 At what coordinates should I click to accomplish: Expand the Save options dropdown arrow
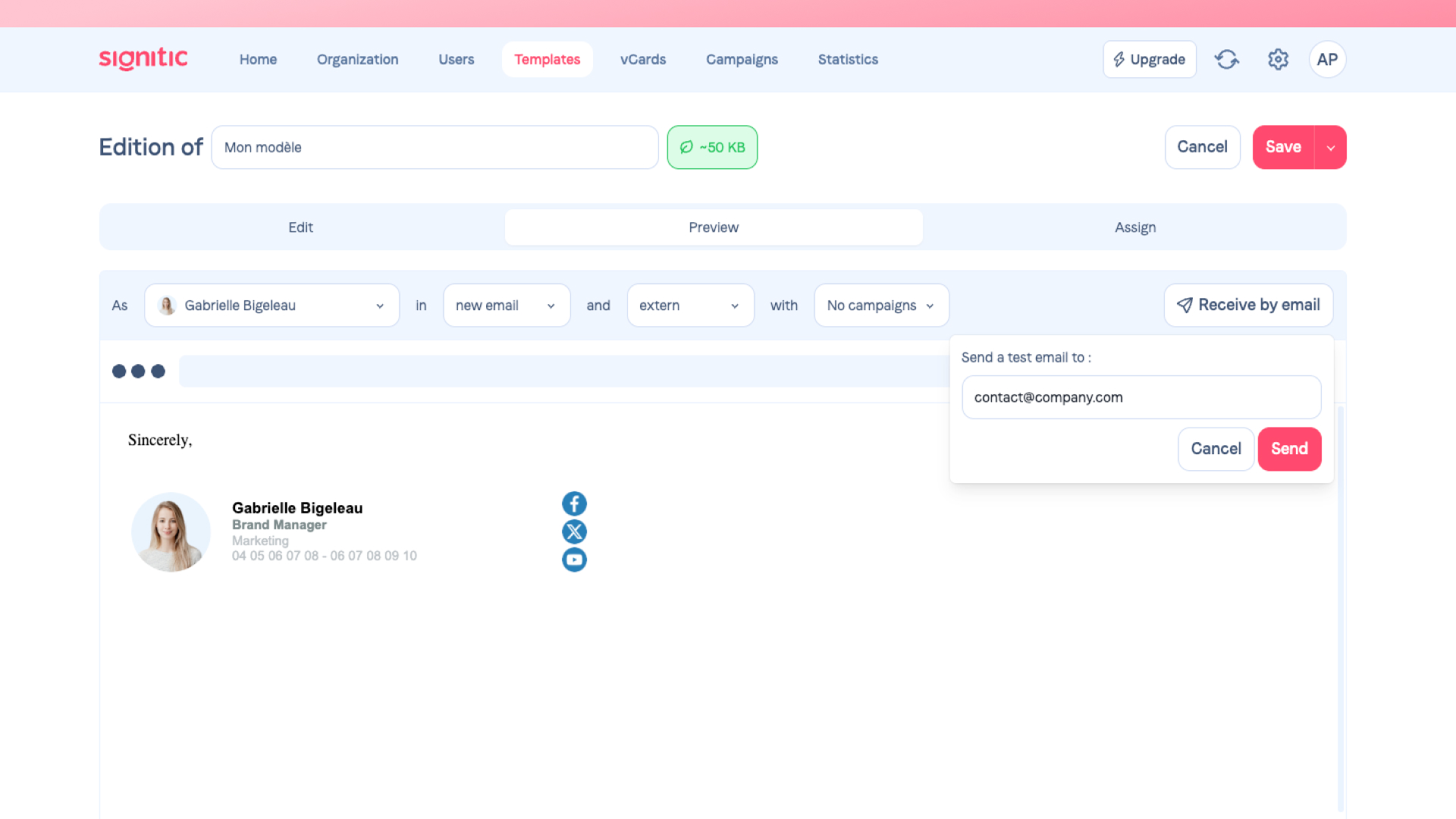click(x=1331, y=147)
